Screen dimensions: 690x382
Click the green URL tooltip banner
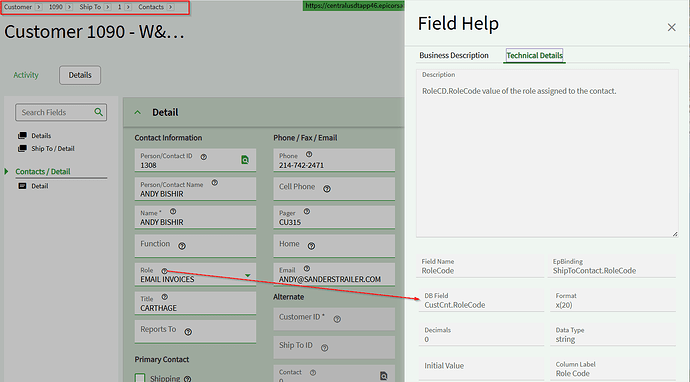(353, 6)
